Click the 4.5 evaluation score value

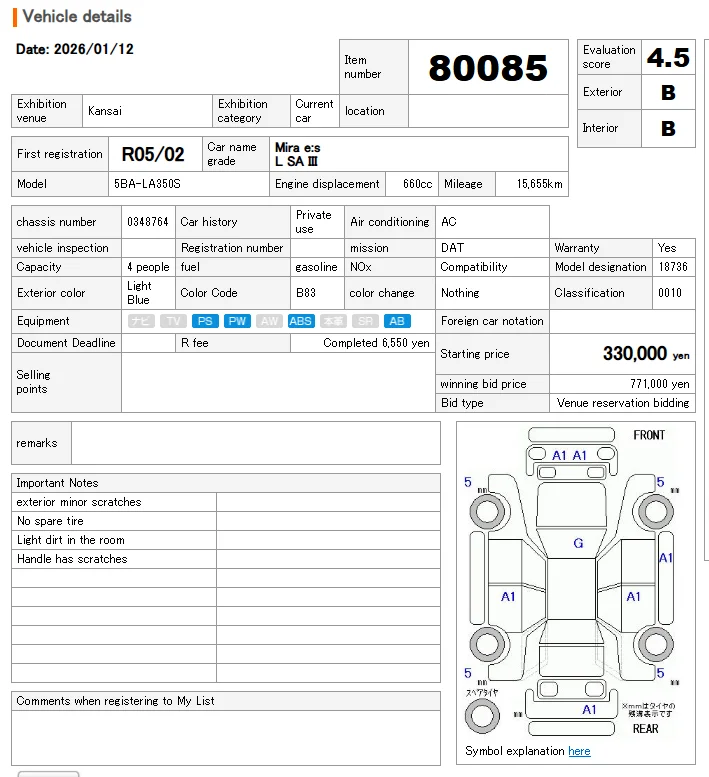point(668,58)
